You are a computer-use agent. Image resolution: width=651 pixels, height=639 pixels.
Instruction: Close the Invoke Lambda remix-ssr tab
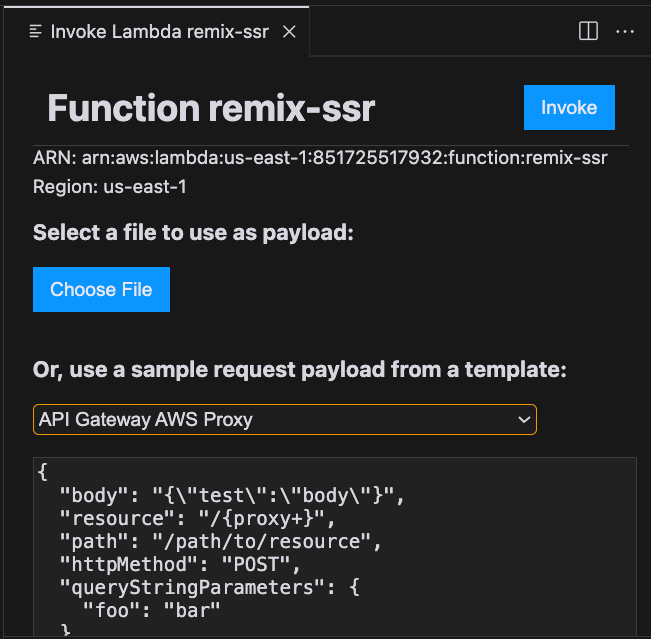coord(289,31)
